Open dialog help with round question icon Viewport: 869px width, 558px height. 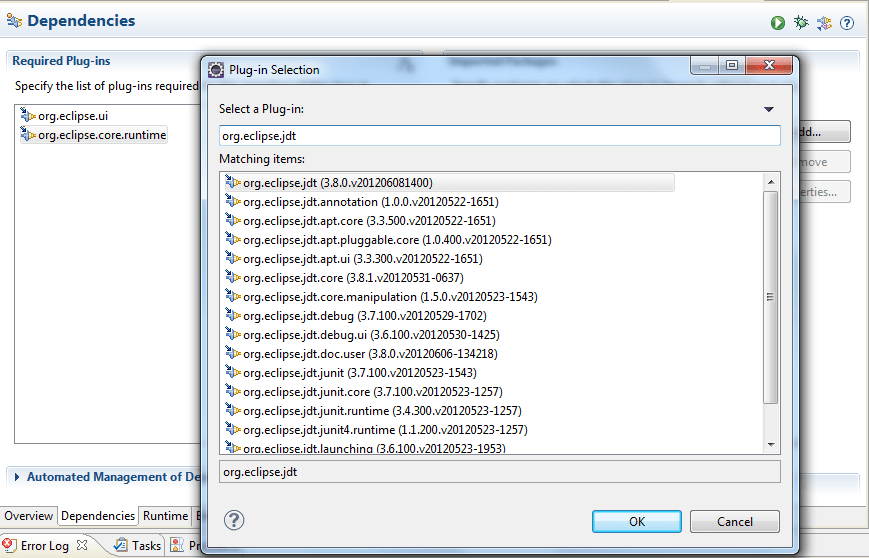(234, 520)
